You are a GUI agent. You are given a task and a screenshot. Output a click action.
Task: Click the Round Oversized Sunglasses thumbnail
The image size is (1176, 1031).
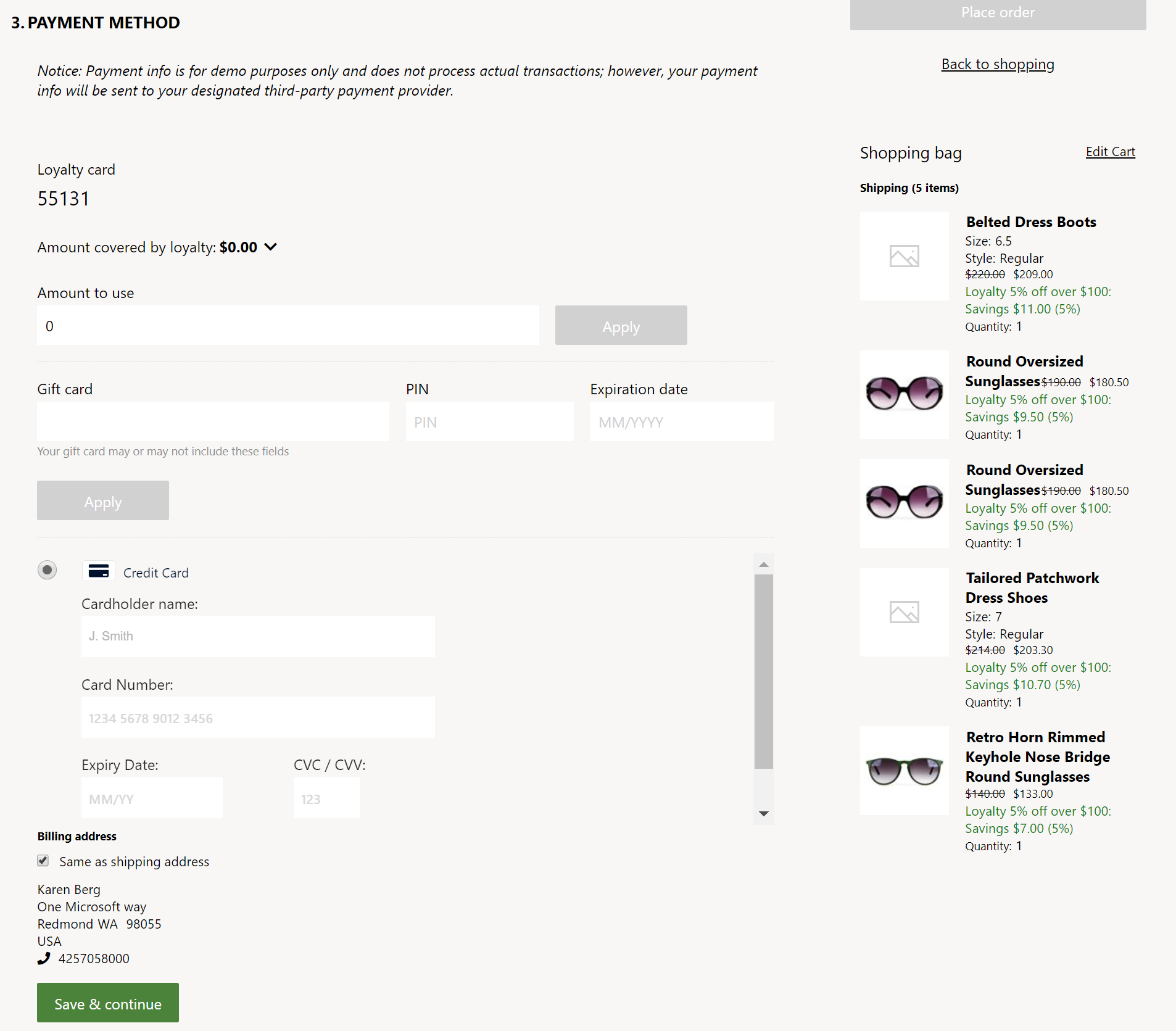tap(904, 395)
